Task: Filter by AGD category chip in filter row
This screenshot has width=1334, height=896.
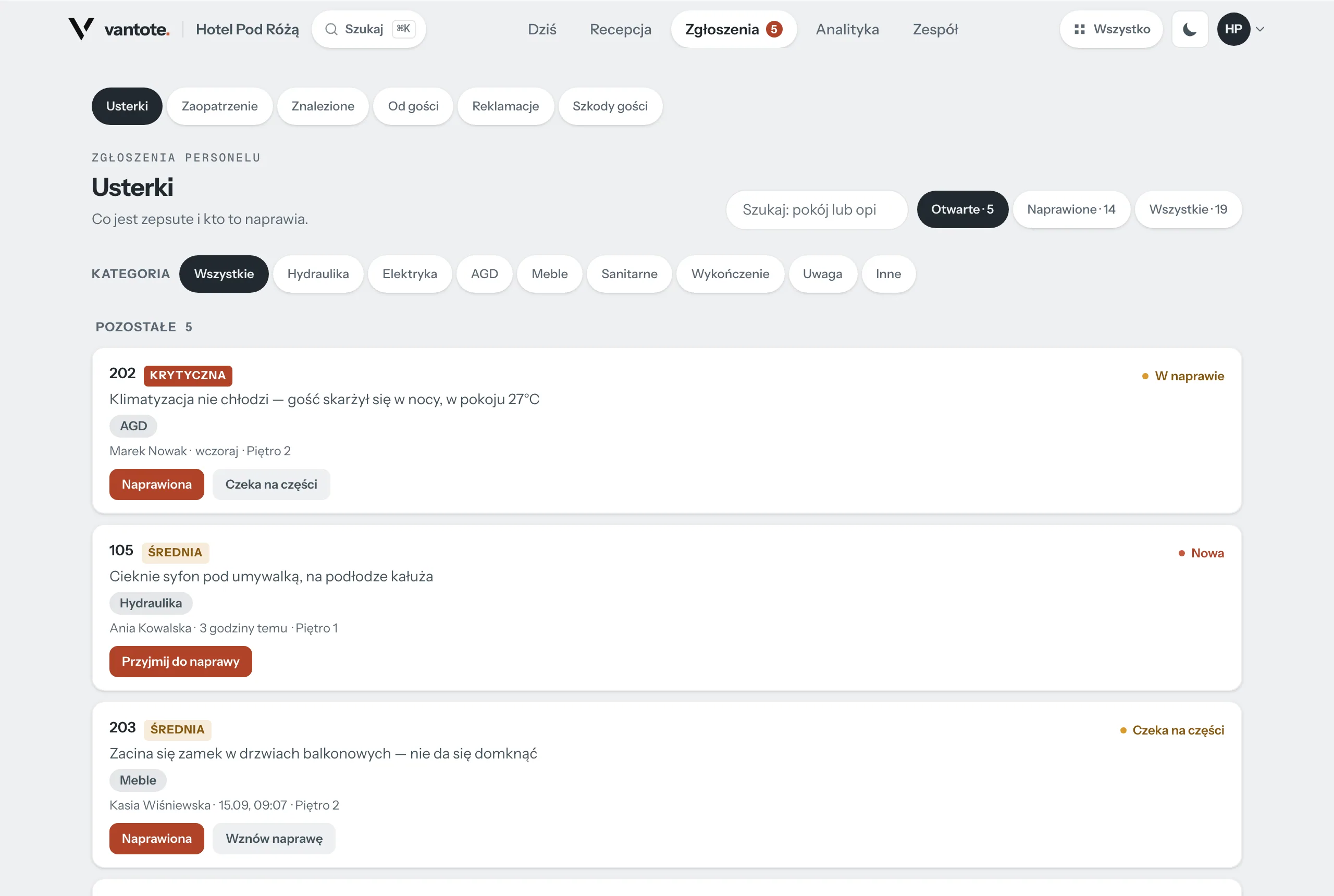Action: [484, 275]
